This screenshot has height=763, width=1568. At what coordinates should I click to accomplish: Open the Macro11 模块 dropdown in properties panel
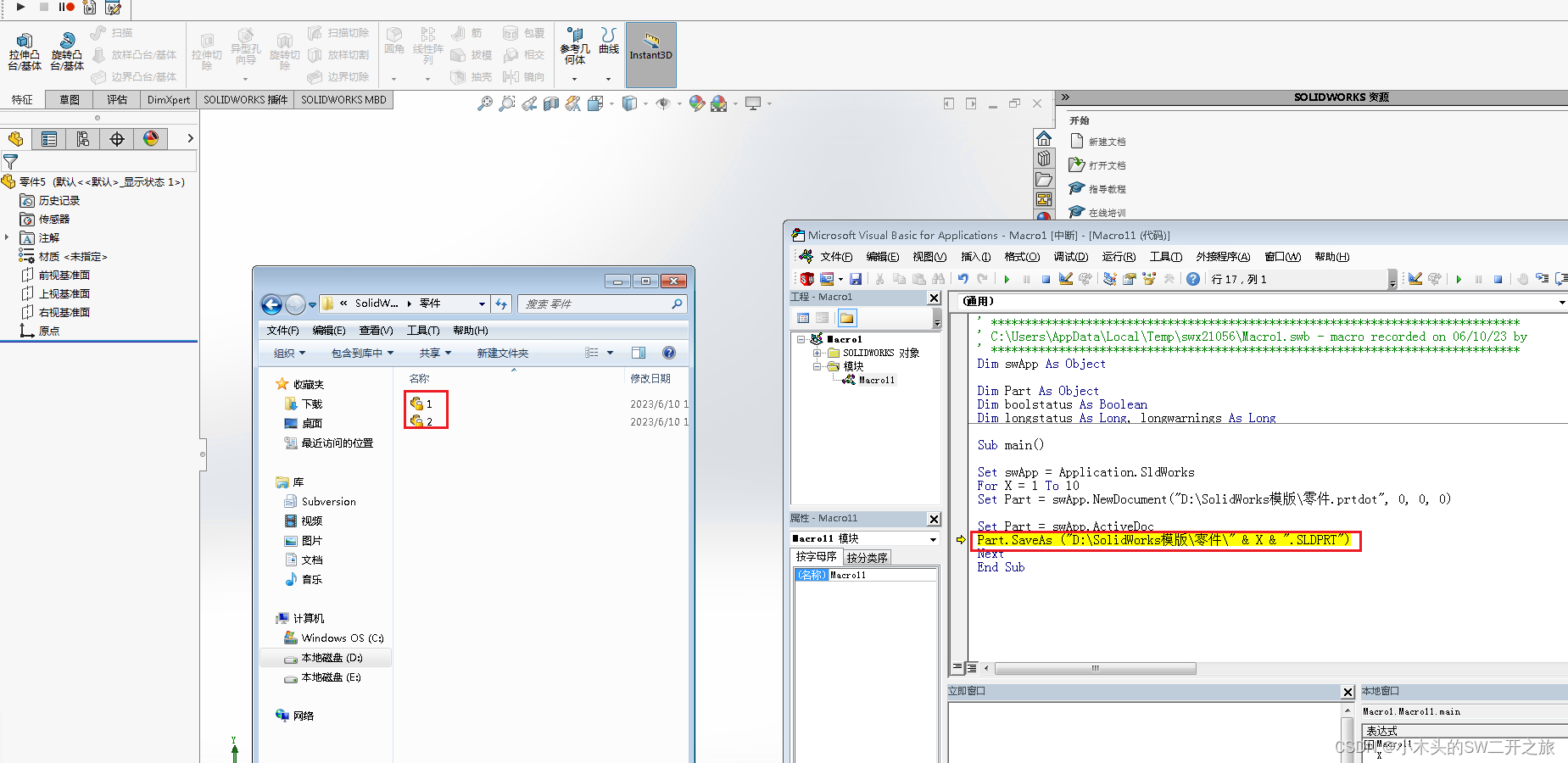(x=933, y=538)
